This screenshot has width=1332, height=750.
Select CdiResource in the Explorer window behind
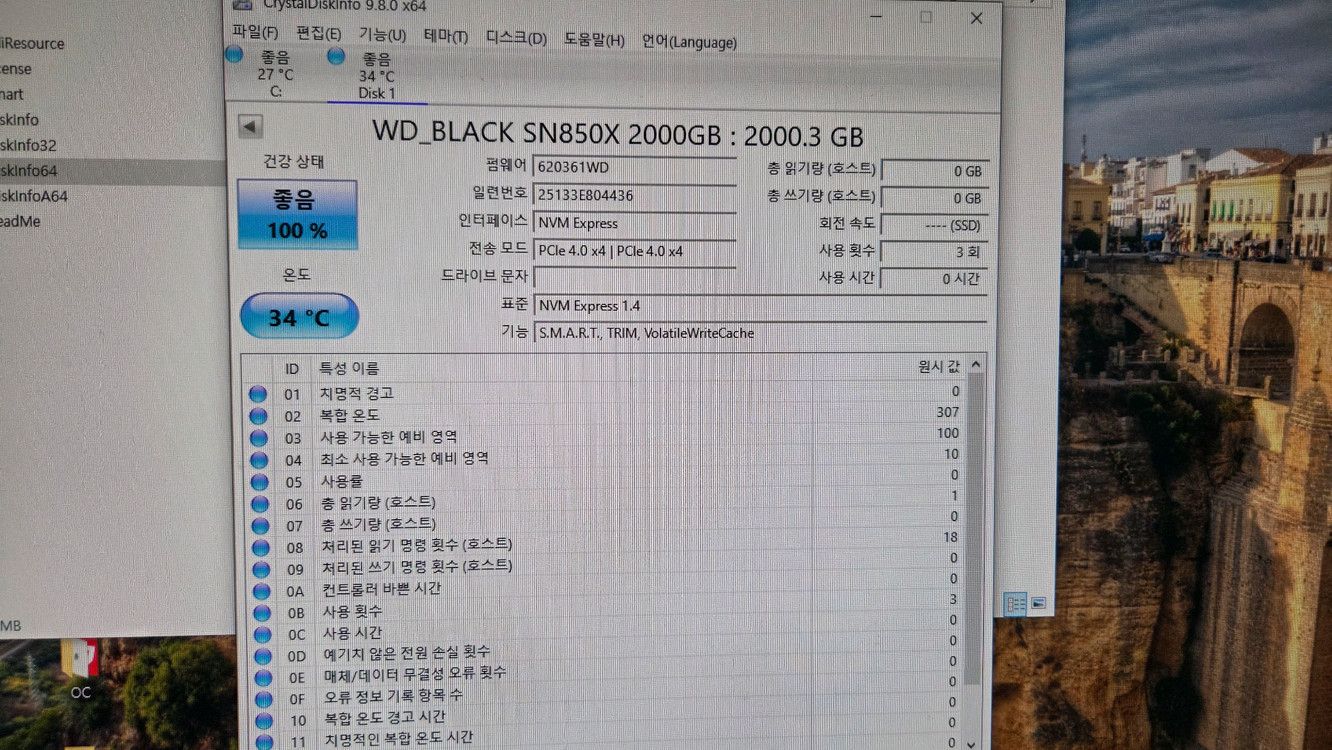(x=32, y=43)
